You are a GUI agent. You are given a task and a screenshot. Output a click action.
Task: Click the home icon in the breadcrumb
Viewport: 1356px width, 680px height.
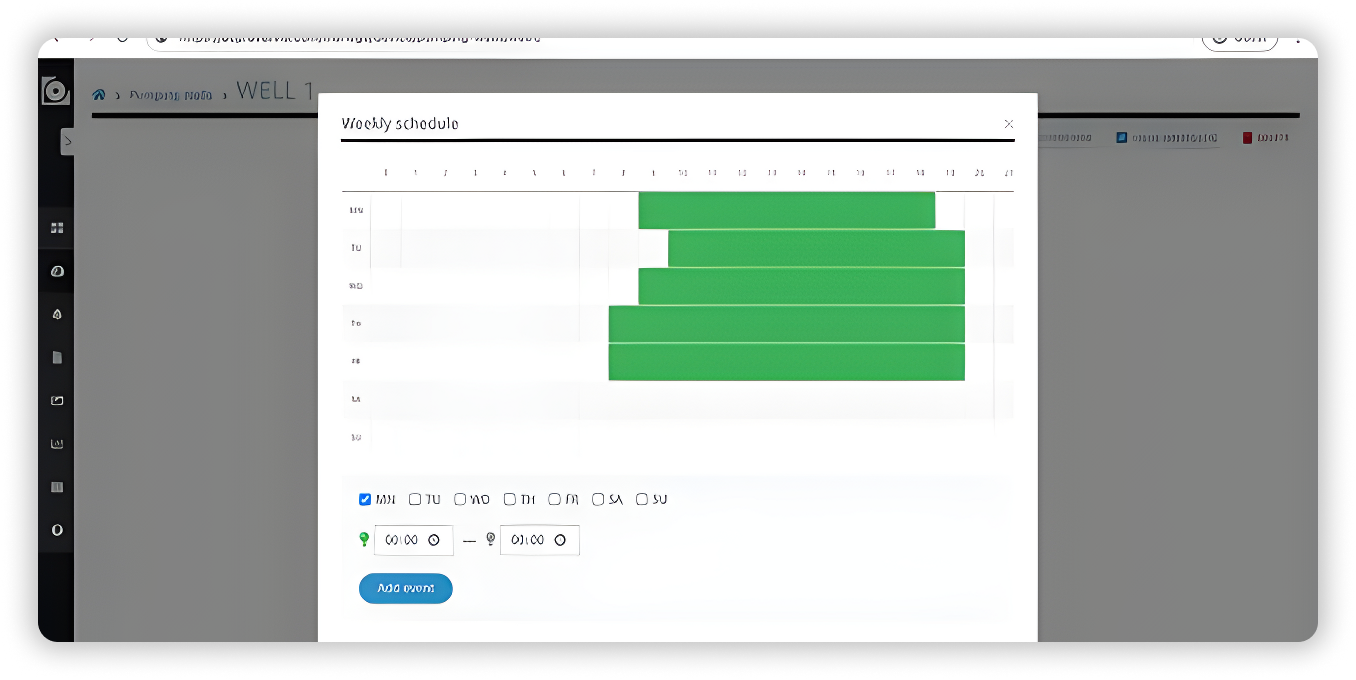[x=98, y=95]
